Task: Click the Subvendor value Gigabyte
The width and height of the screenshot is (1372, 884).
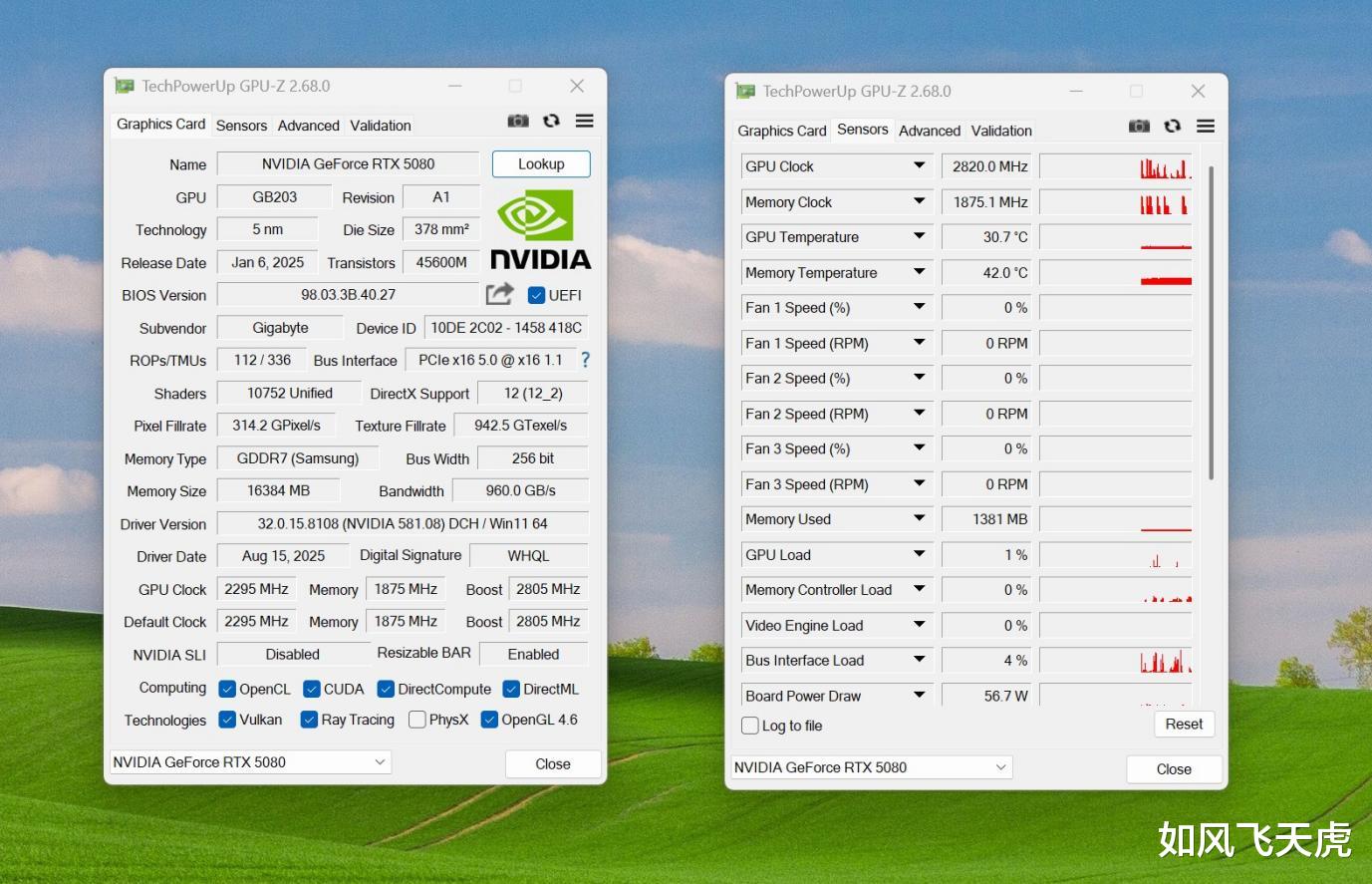Action: pyautogui.click(x=281, y=328)
